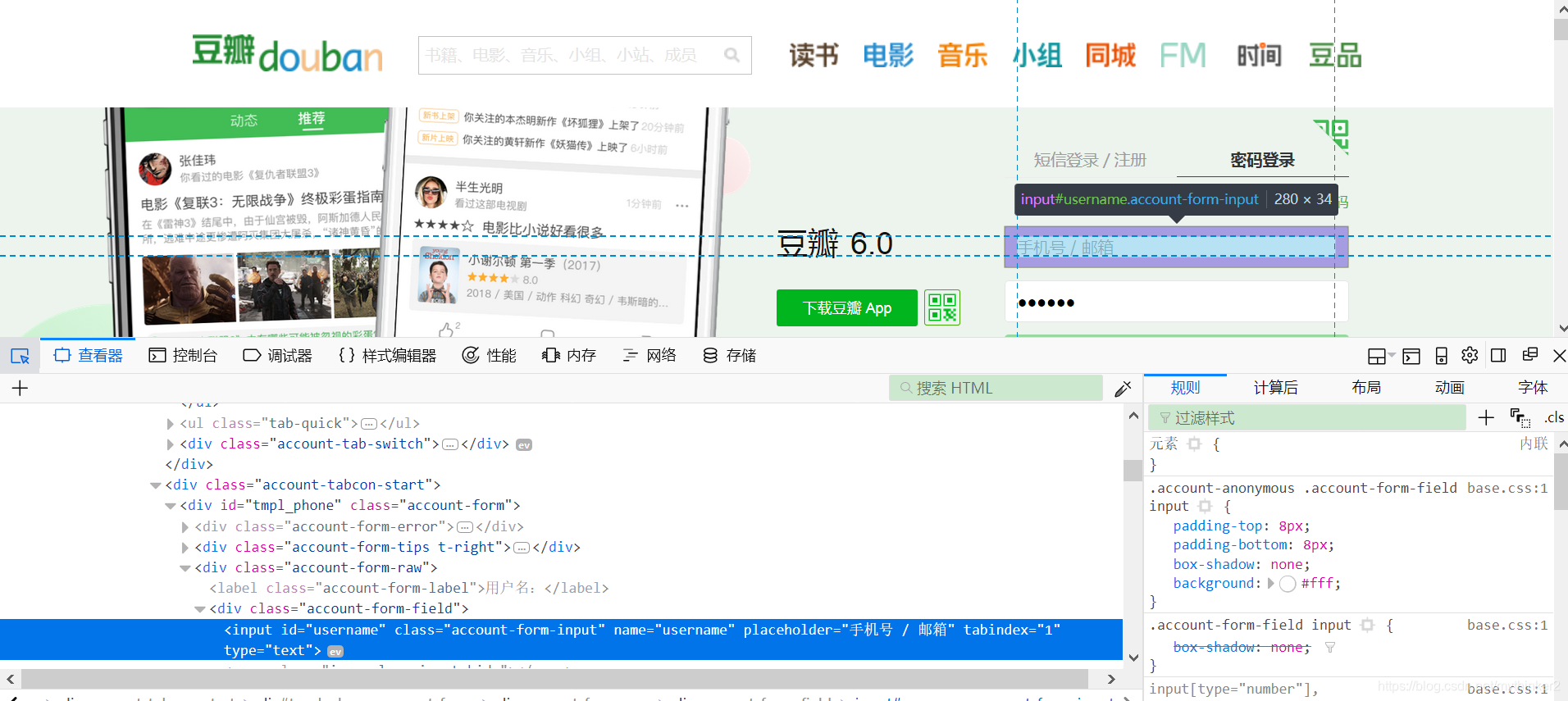Viewport: 1568px width, 701px height.
Task: Collapse the div account-tabcon-start node
Action: [156, 485]
